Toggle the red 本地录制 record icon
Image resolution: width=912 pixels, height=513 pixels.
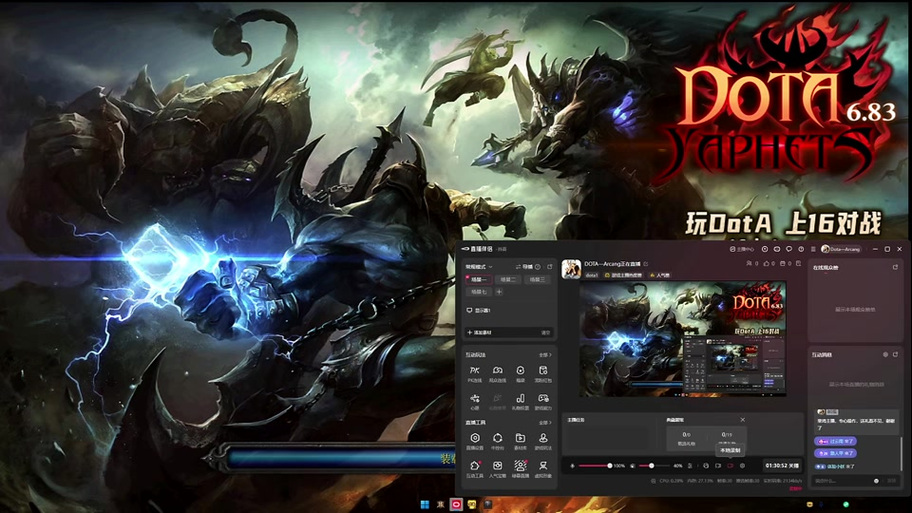pos(730,465)
